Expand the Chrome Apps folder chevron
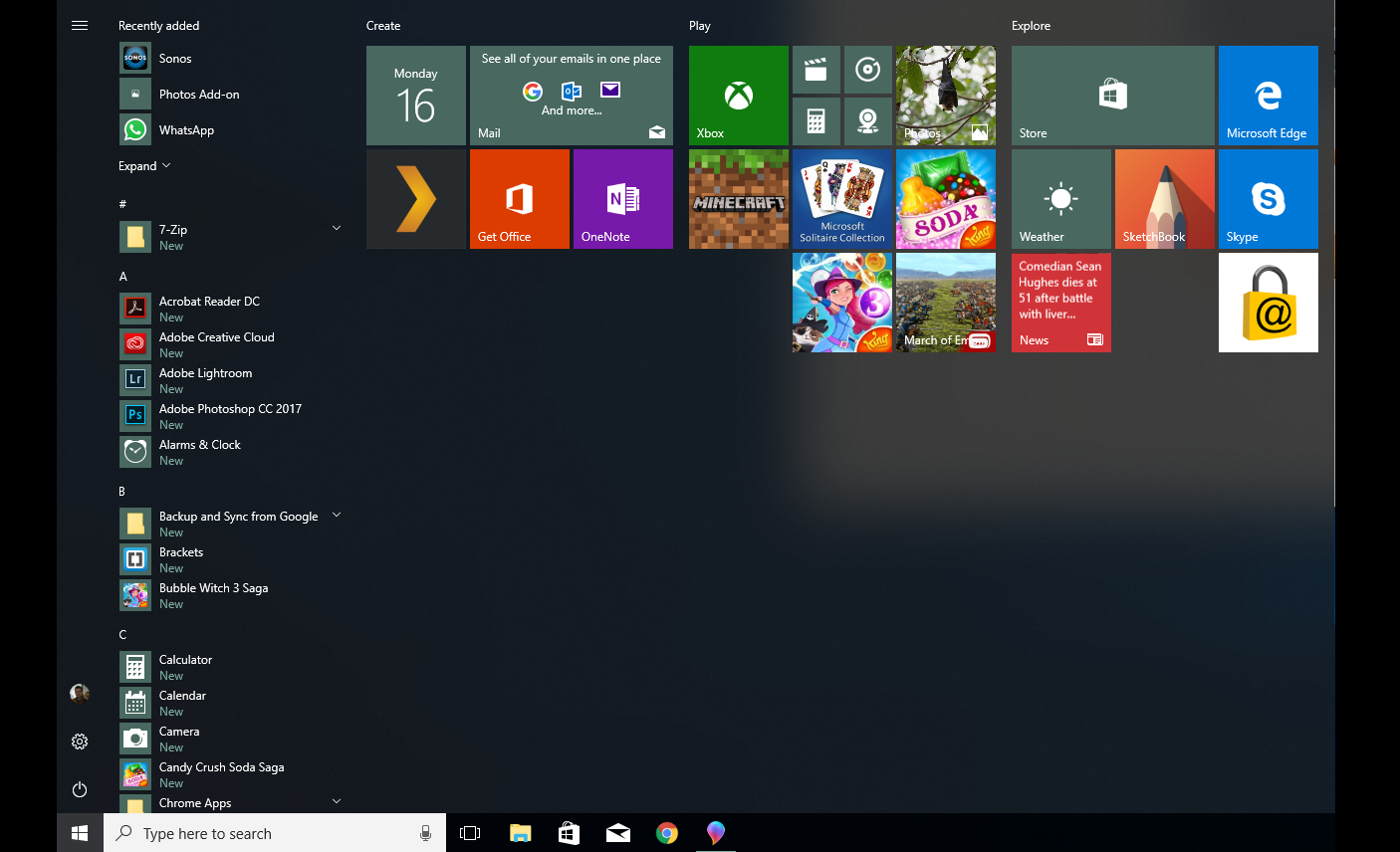This screenshot has height=852, width=1400. point(337,801)
